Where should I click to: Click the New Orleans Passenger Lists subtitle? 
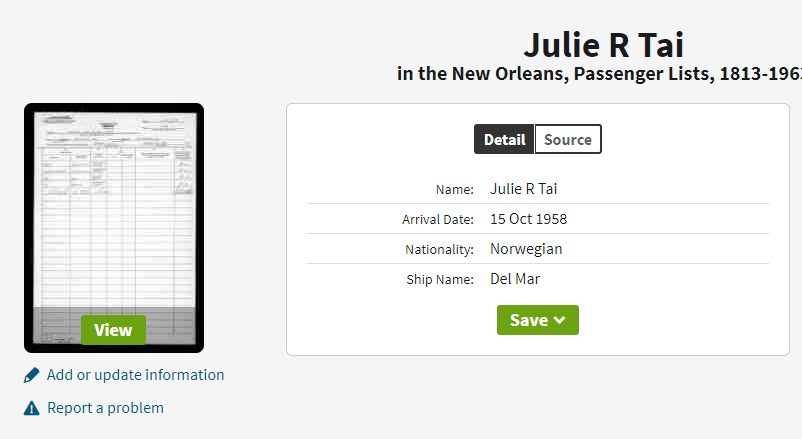(599, 74)
